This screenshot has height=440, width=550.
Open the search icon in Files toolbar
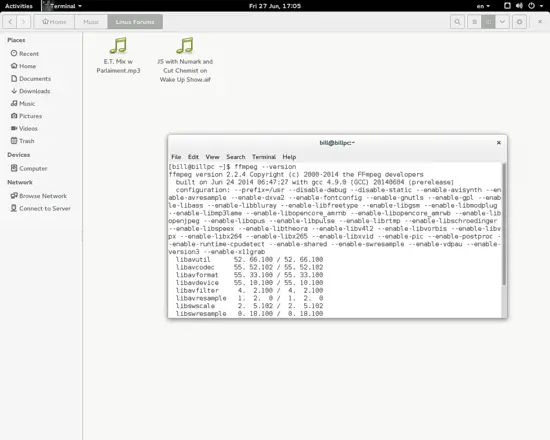(x=457, y=22)
